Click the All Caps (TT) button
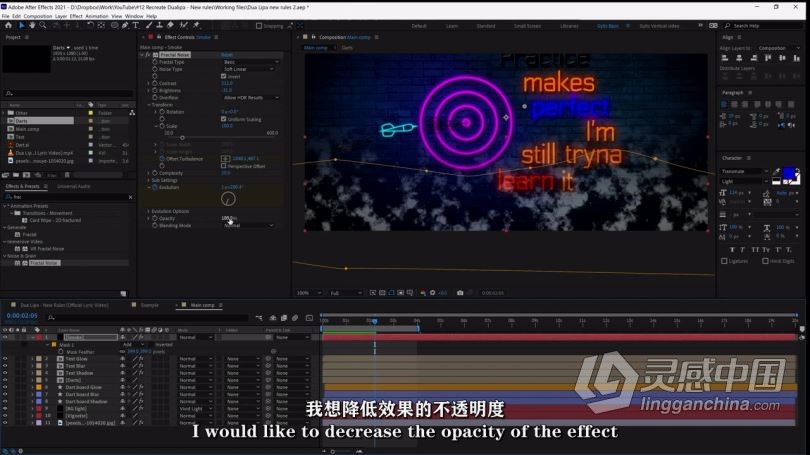This screenshot has width=810, height=455. 755,249
